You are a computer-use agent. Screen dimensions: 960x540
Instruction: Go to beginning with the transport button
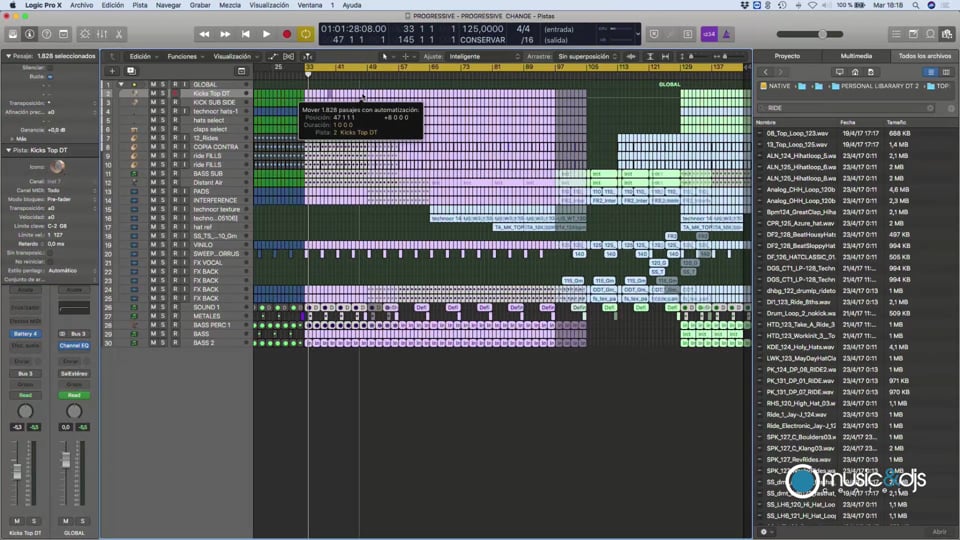point(246,34)
